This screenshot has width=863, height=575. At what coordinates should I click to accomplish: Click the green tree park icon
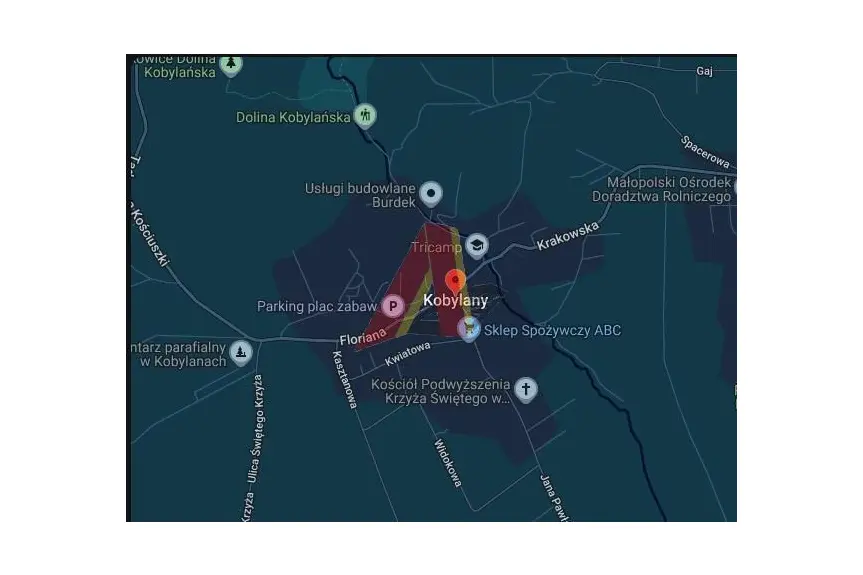point(231,65)
